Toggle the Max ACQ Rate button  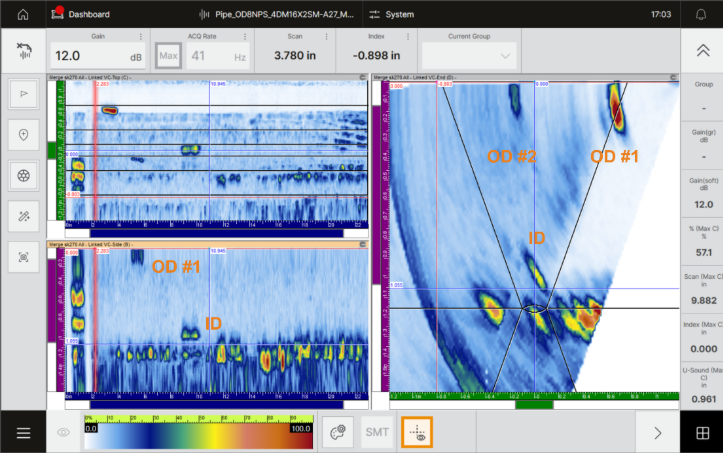[x=168, y=55]
